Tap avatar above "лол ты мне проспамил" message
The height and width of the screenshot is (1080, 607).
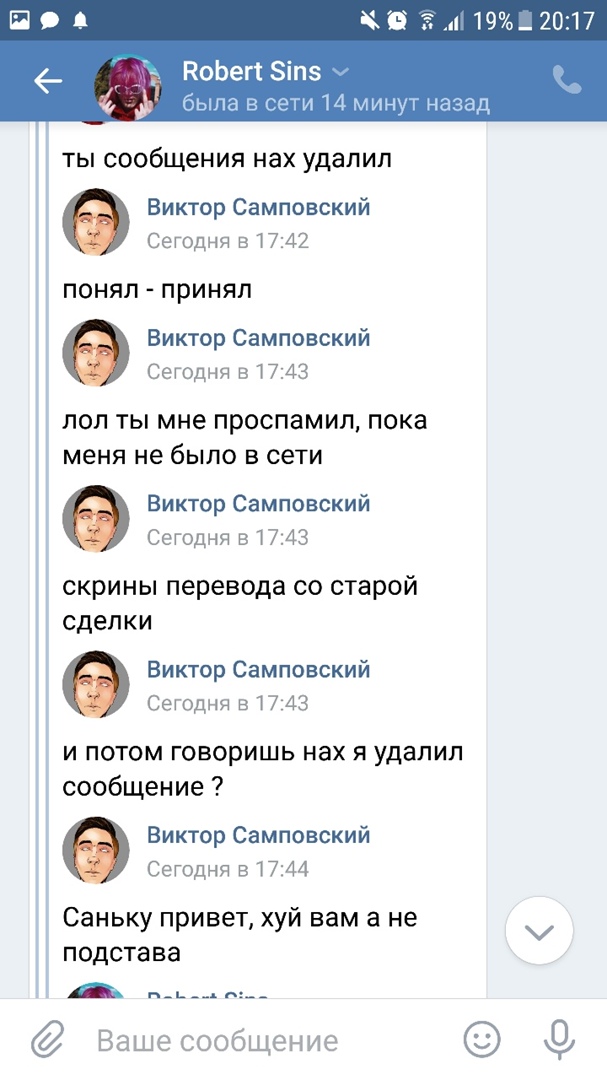click(96, 353)
